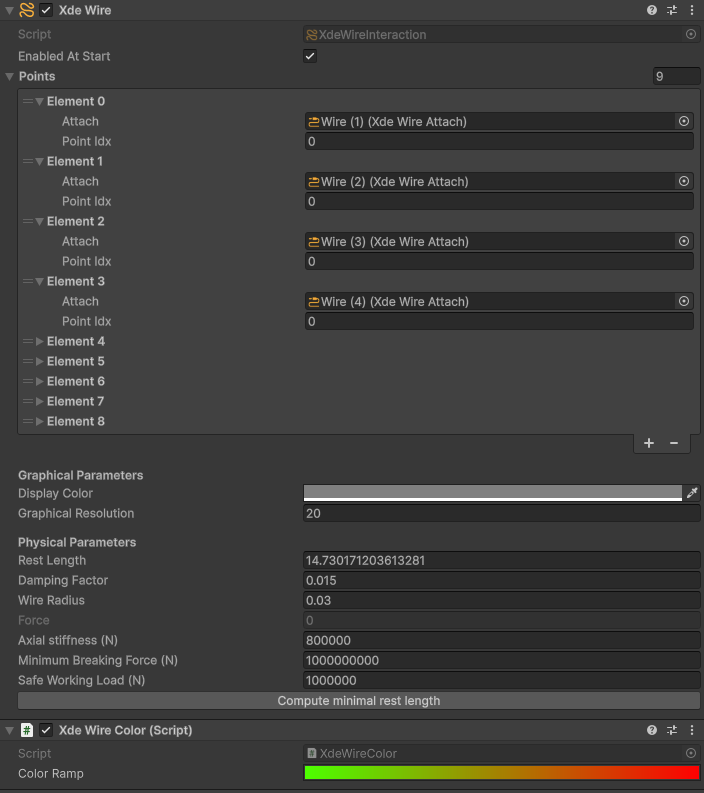
Task: Open help for Xde Wire Color script
Action: [651, 730]
